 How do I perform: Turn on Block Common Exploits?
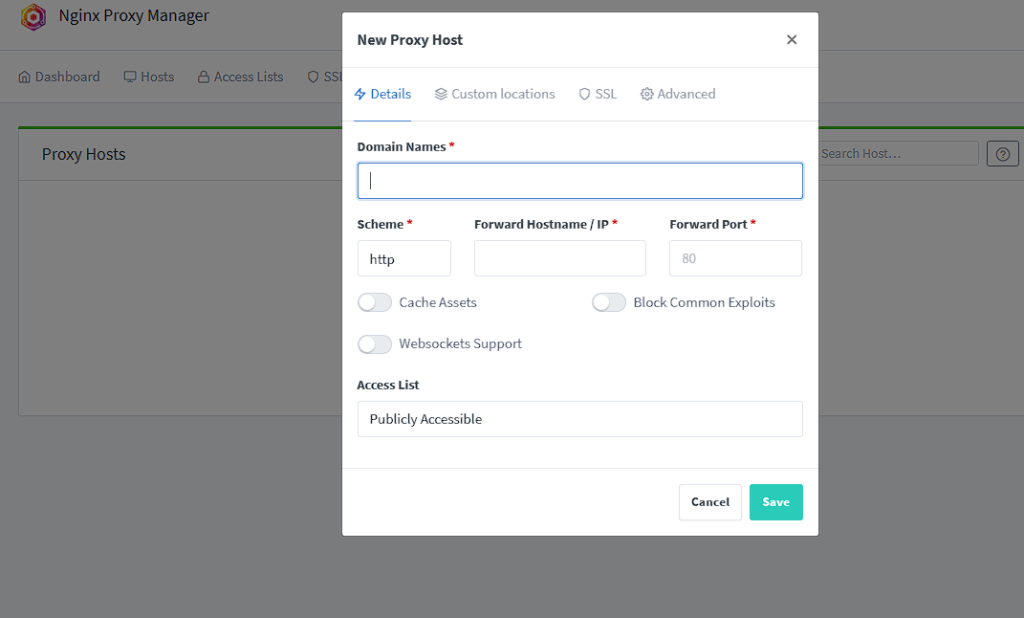click(609, 302)
